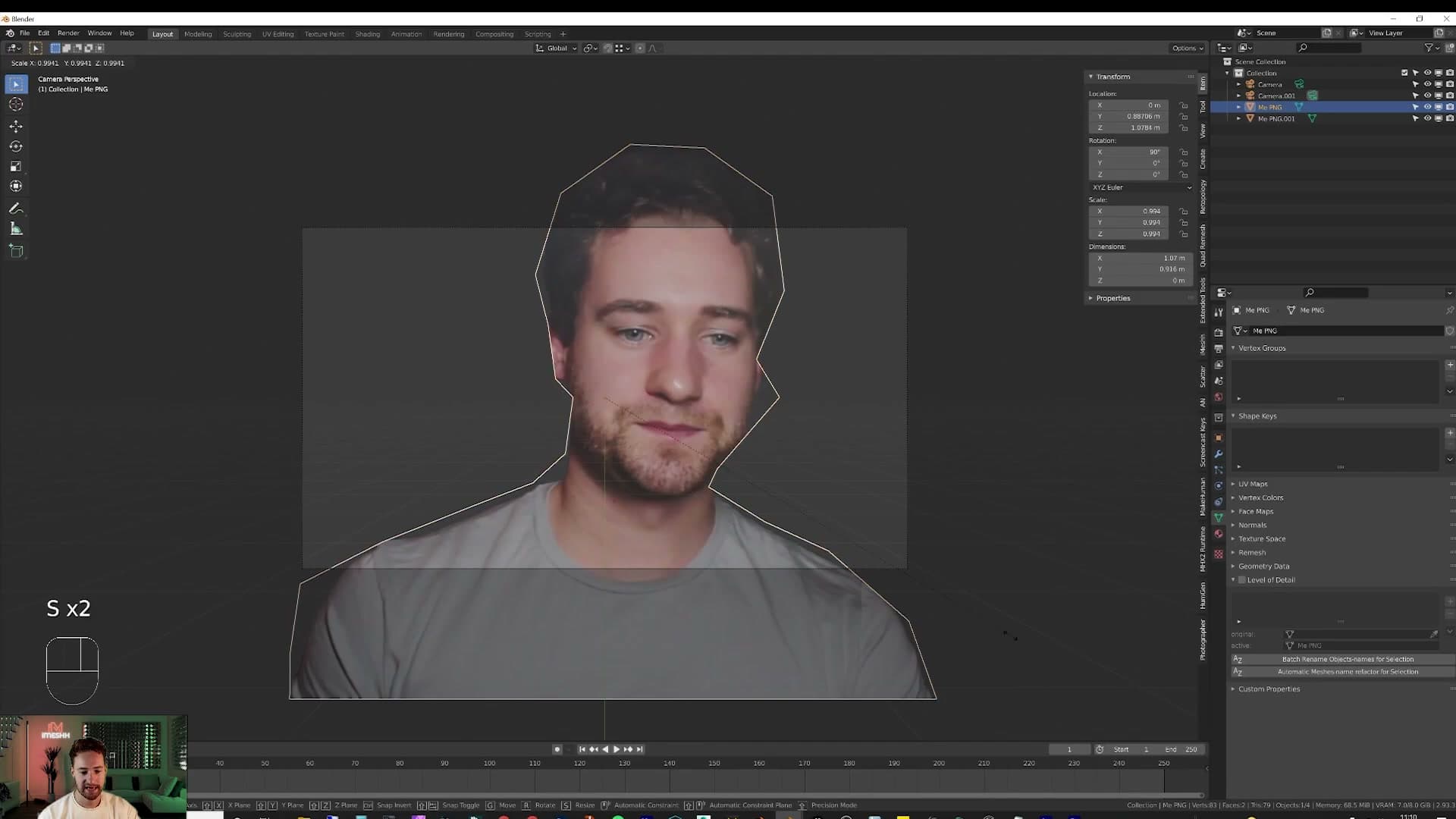The width and height of the screenshot is (1456, 819).
Task: Choose the Move tool in the left toolbar
Action: pyautogui.click(x=16, y=126)
